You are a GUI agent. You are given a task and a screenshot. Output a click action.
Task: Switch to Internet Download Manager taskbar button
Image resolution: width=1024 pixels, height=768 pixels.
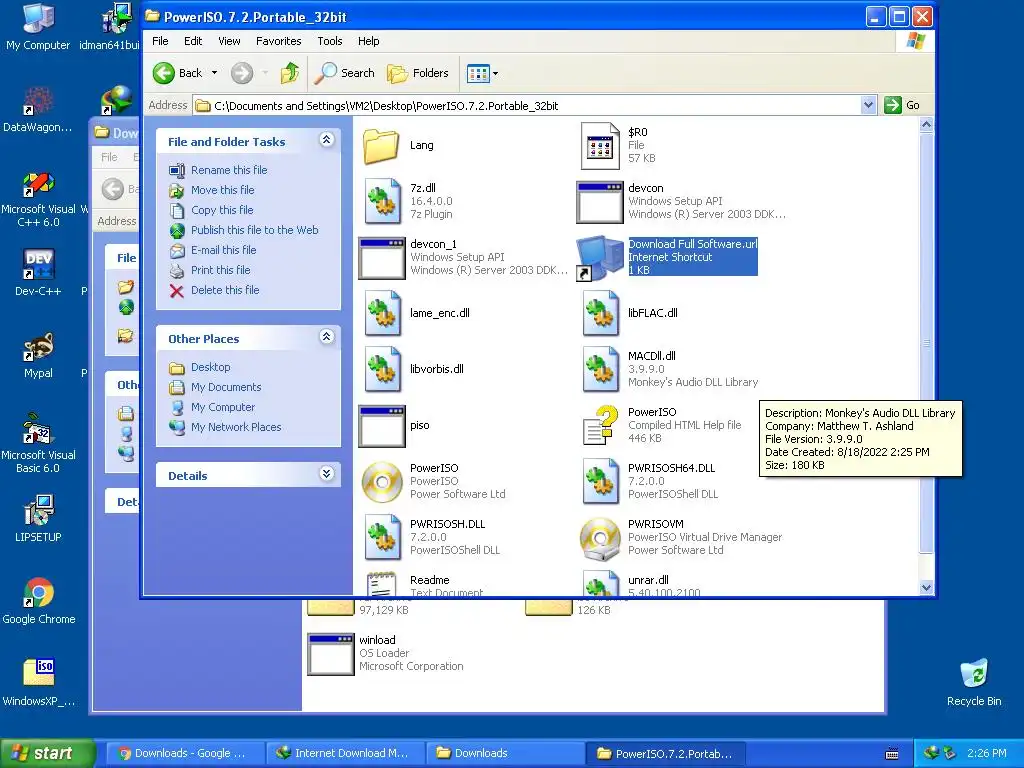343,754
